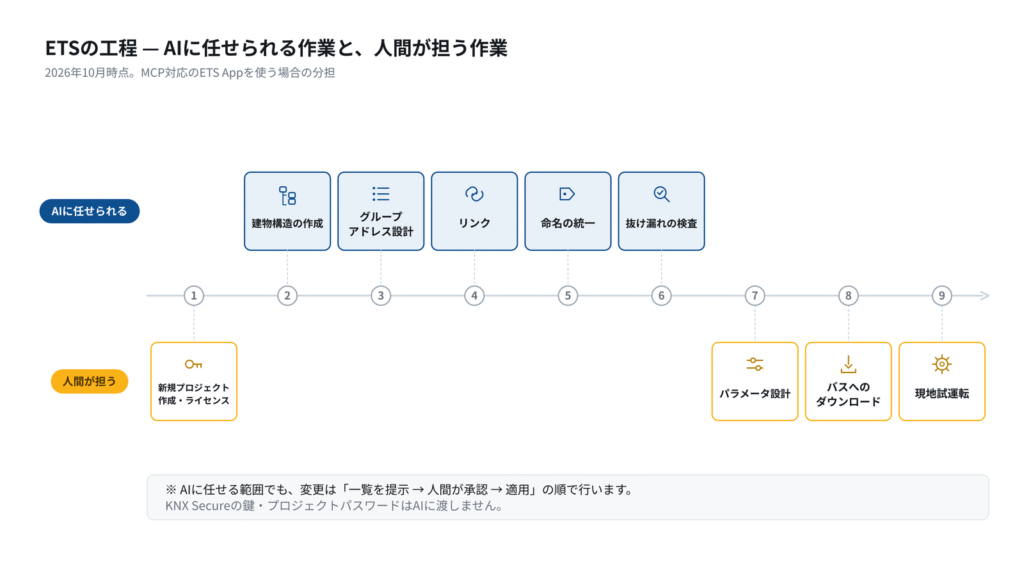Click the key icon above 新規プロジェクト作成・ライセンス
1024x576 pixels.
(193, 364)
